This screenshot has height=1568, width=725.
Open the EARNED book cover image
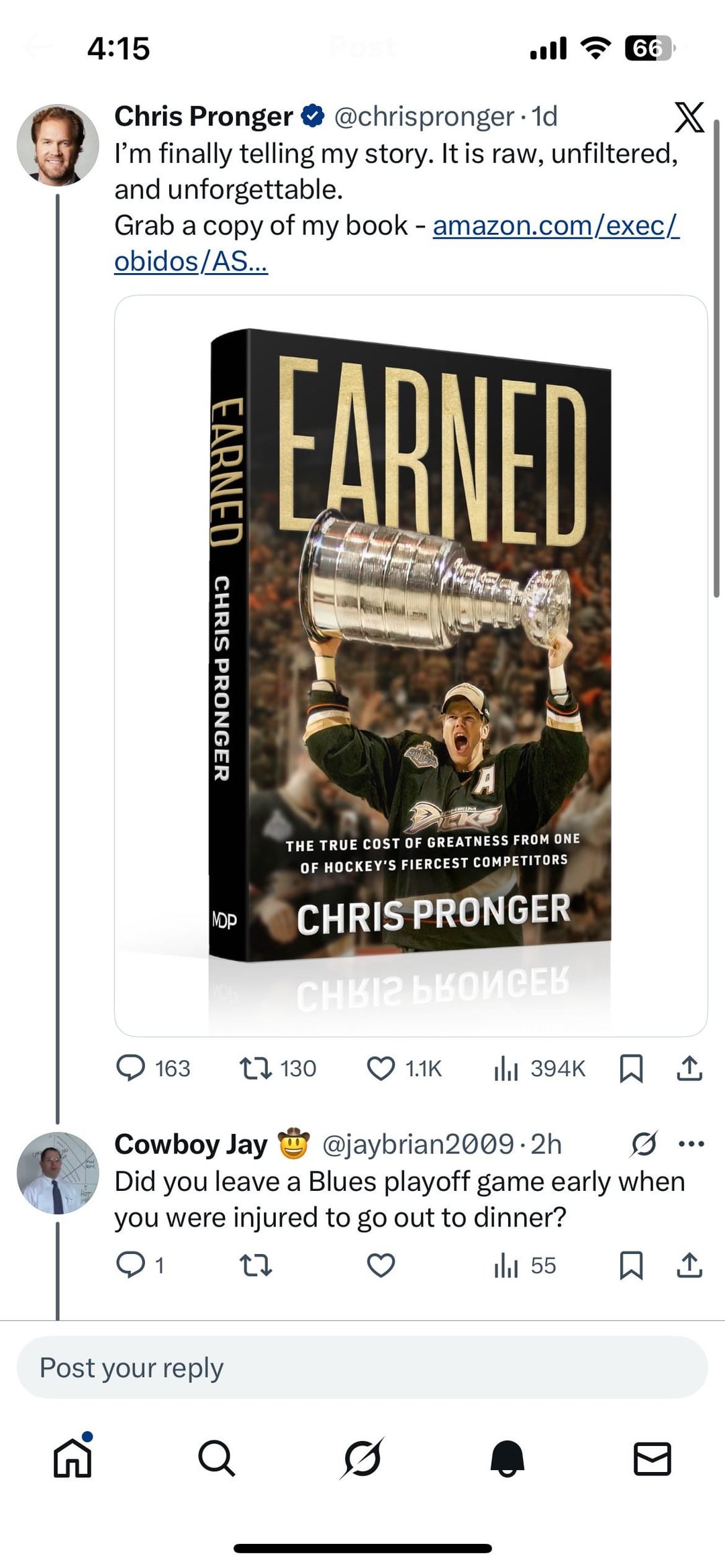click(x=411, y=664)
